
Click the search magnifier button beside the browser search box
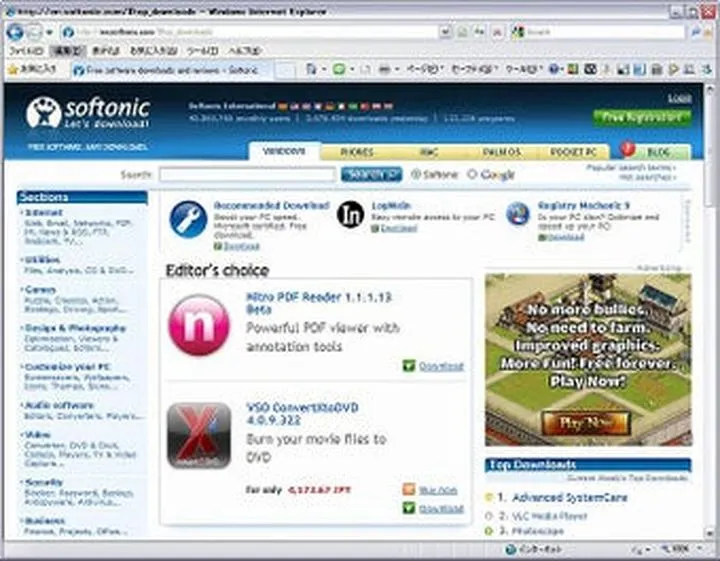[697, 32]
